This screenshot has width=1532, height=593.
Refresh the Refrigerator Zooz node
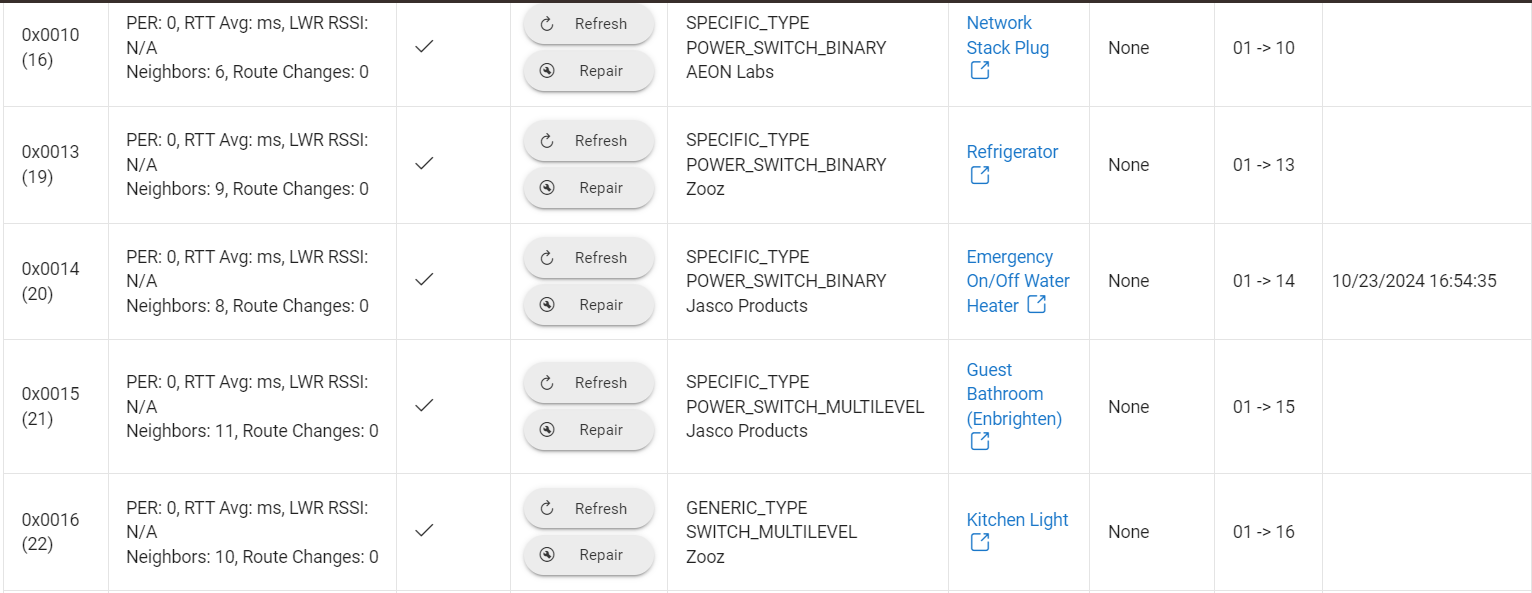(589, 141)
